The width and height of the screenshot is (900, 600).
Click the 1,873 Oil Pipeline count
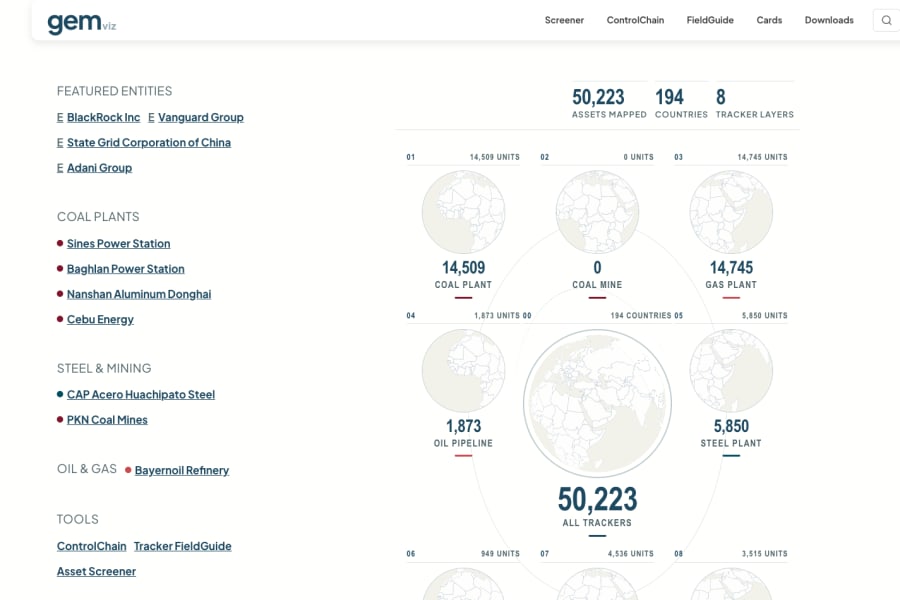click(463, 426)
